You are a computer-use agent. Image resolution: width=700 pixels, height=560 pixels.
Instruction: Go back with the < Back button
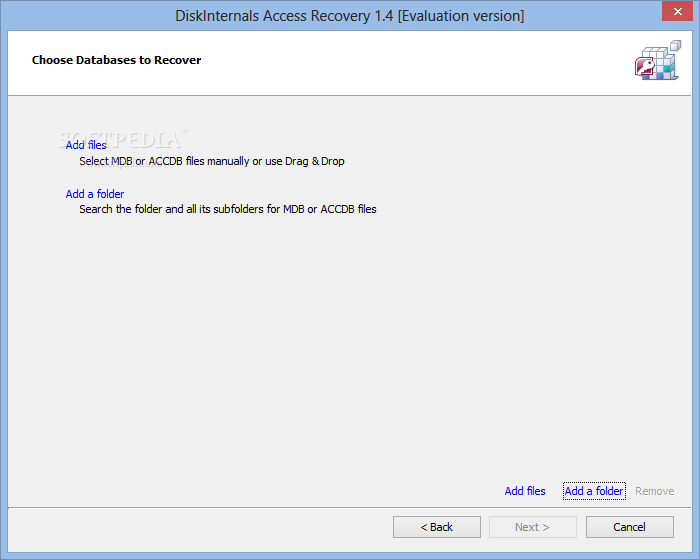437,527
